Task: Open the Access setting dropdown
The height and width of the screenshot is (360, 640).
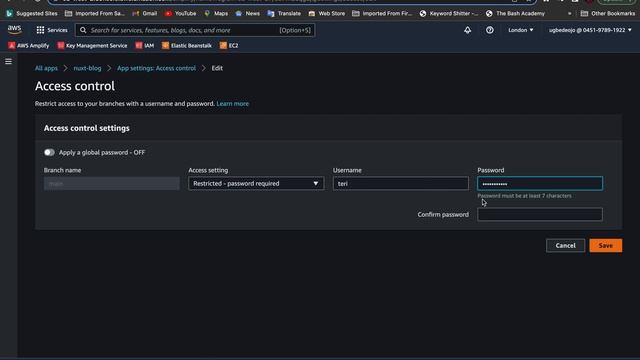Action: [x=256, y=183]
